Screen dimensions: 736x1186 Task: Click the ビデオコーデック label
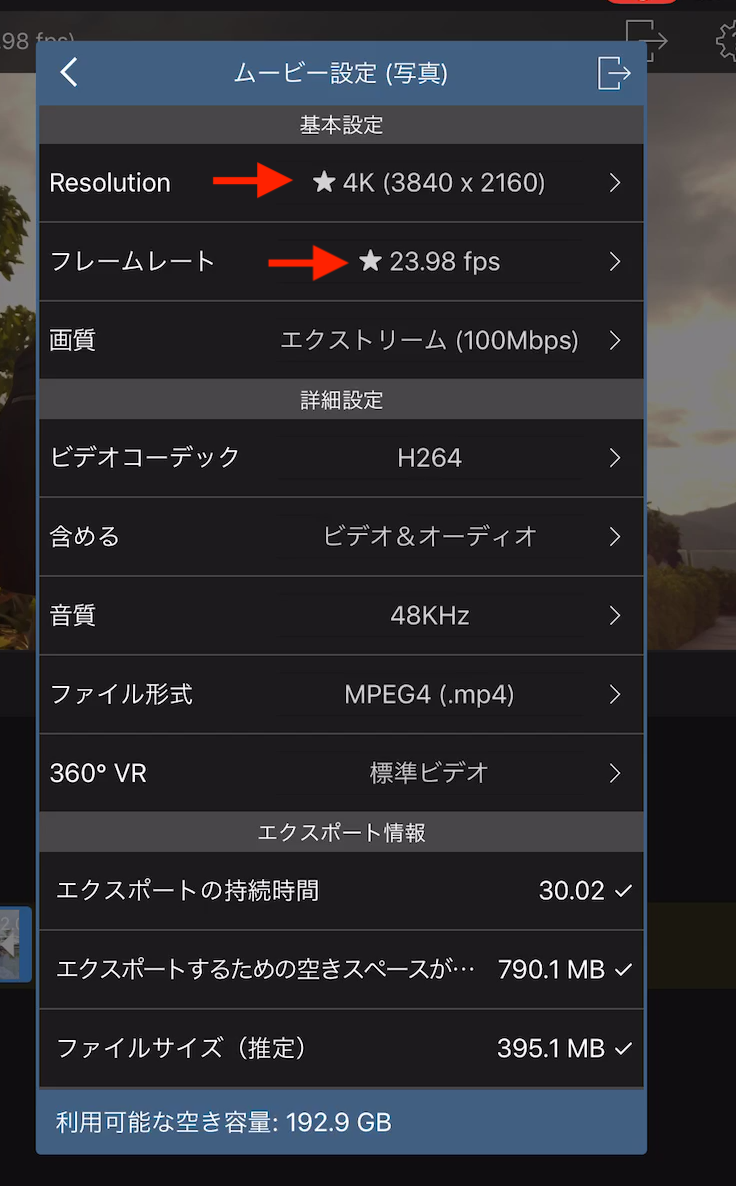(144, 458)
